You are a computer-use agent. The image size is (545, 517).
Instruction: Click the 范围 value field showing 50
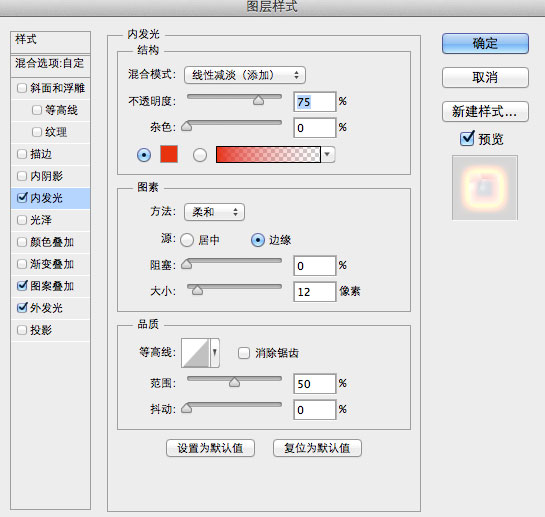pyautogui.click(x=315, y=384)
